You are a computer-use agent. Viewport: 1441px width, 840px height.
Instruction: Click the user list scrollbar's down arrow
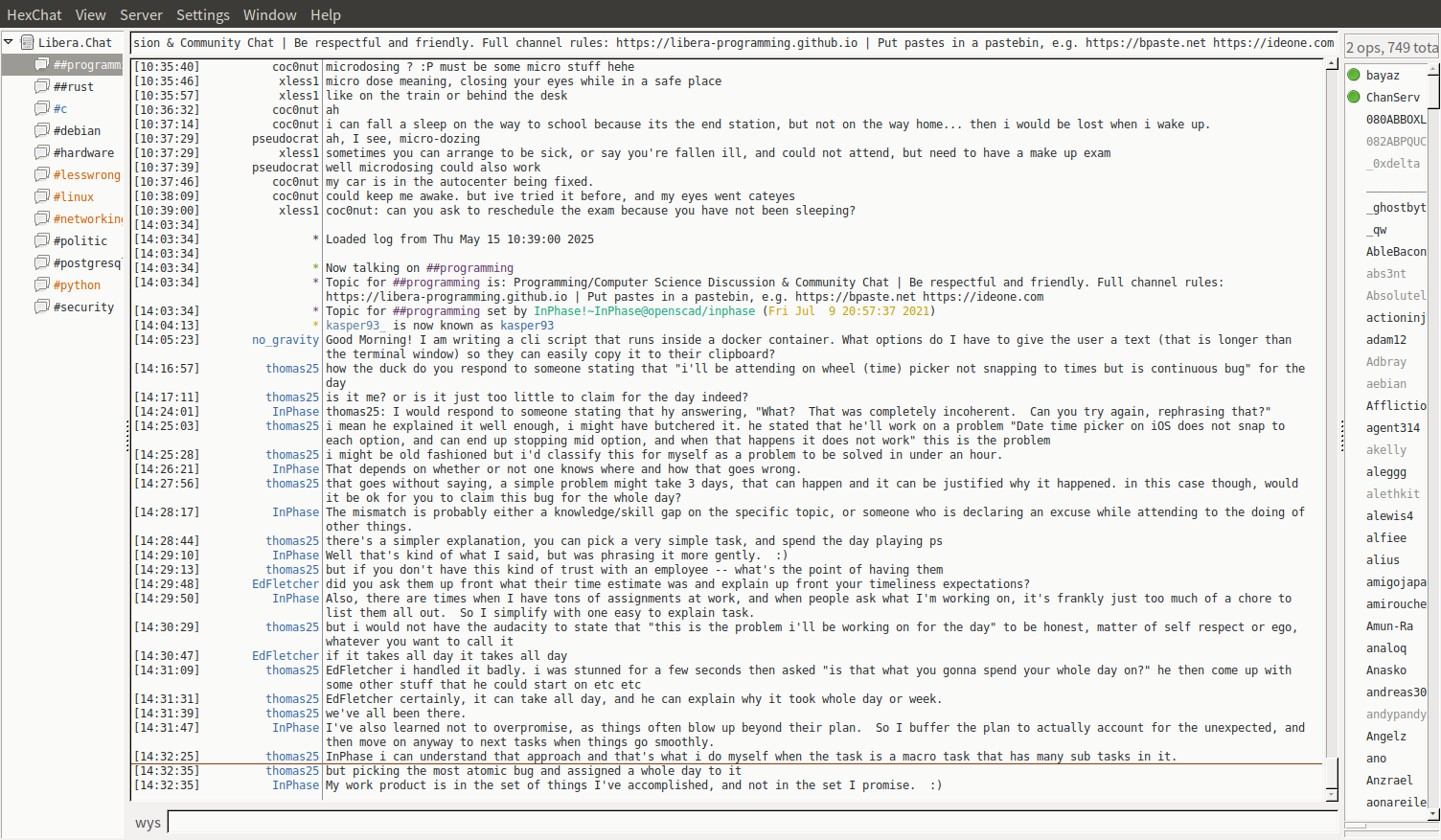(1433, 814)
